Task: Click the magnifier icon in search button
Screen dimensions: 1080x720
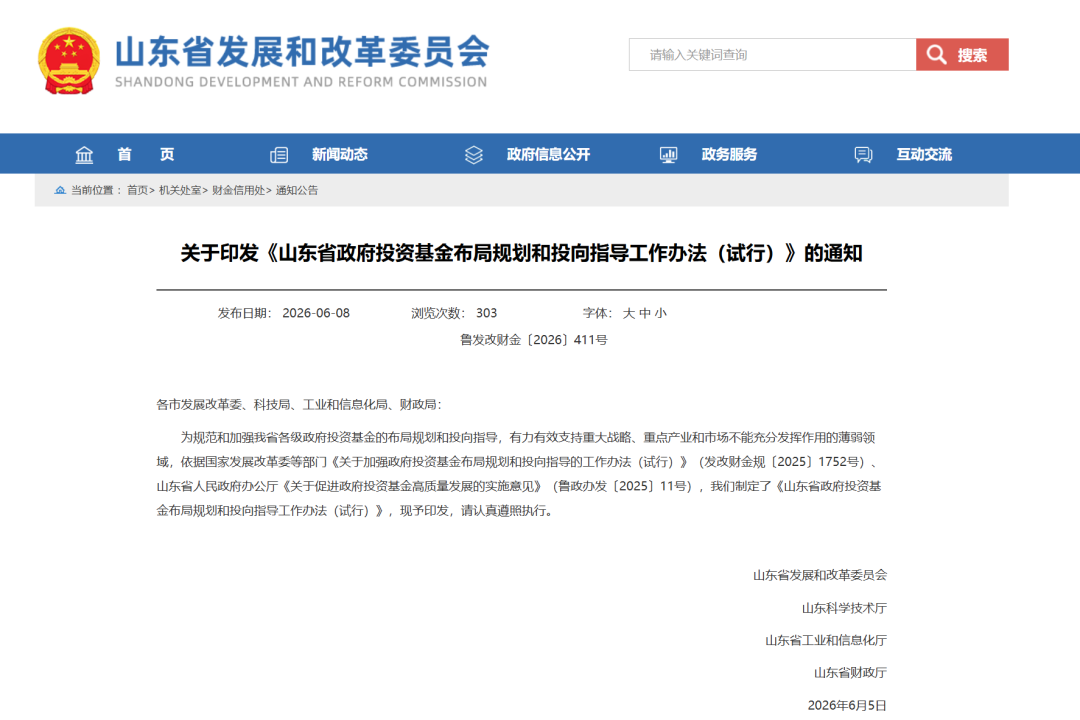Action: (936, 54)
